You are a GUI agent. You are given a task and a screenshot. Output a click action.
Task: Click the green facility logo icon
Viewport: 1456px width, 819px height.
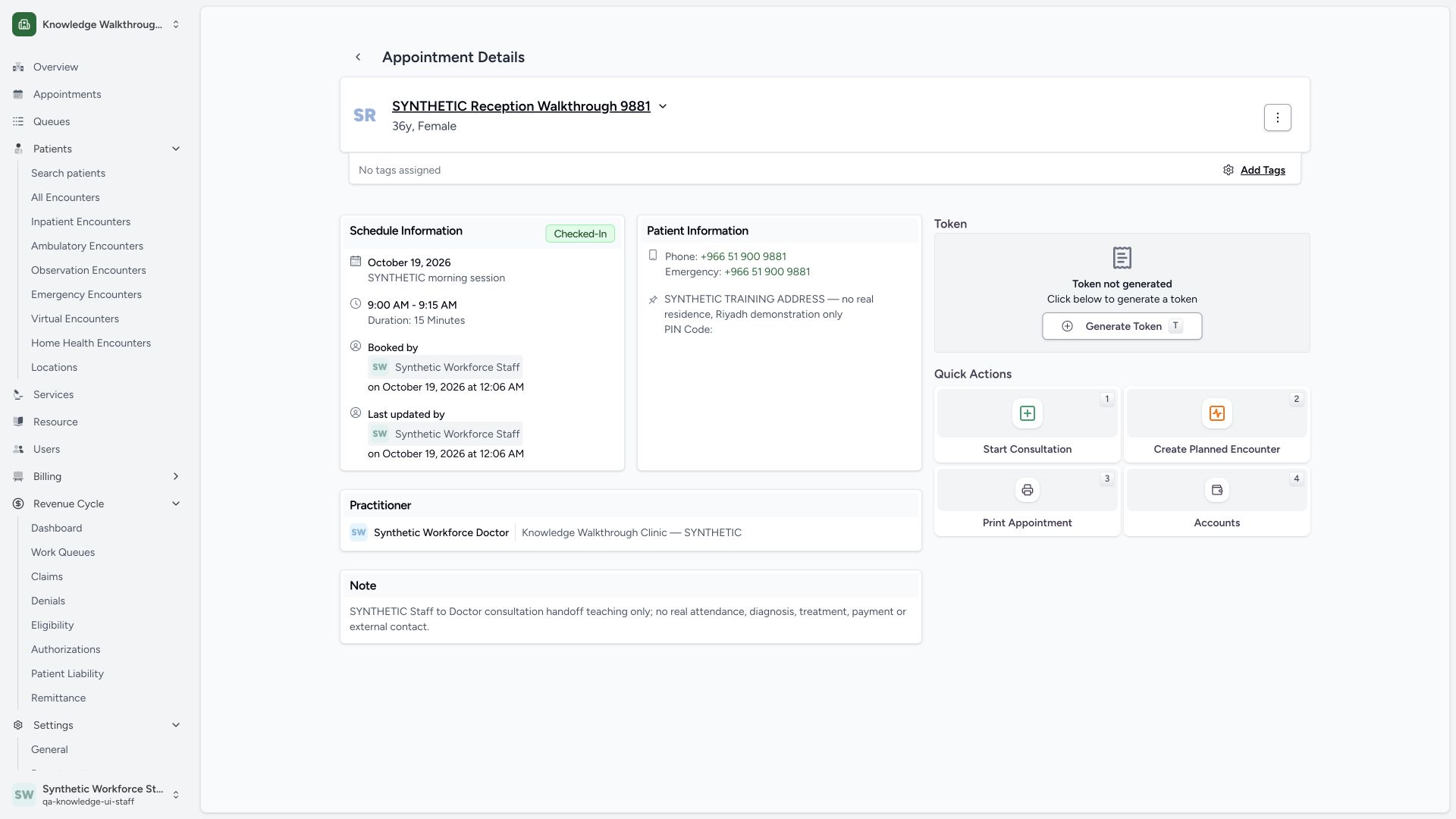pyautogui.click(x=24, y=24)
